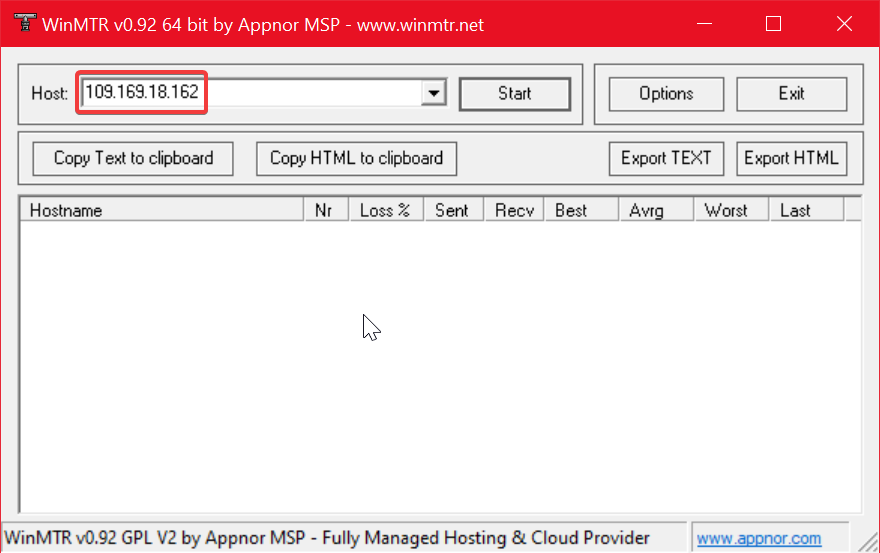Click the Avrg column header
880x553 pixels.
click(x=646, y=210)
